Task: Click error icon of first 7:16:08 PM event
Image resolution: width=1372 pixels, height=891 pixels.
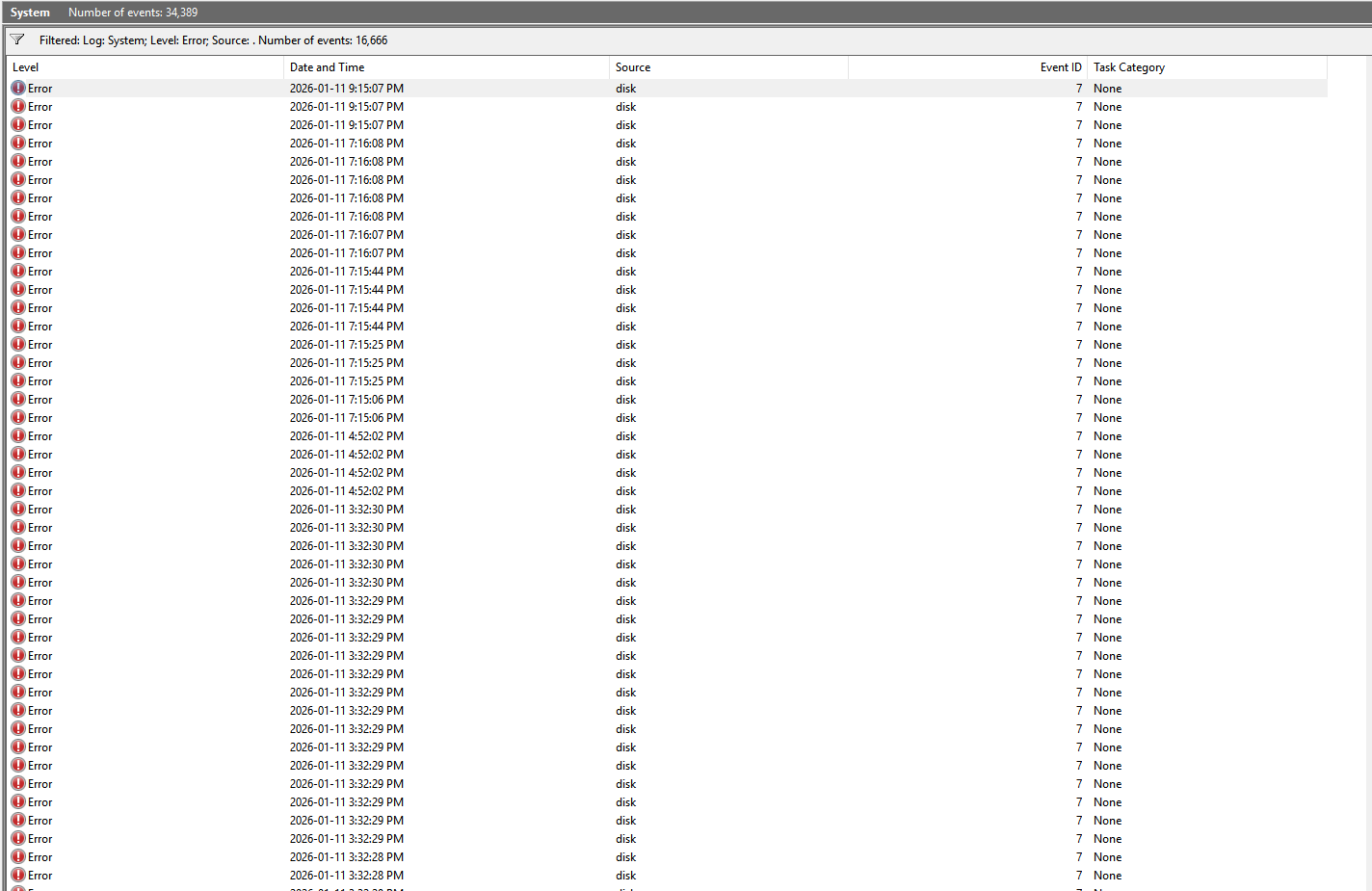Action: (18, 143)
